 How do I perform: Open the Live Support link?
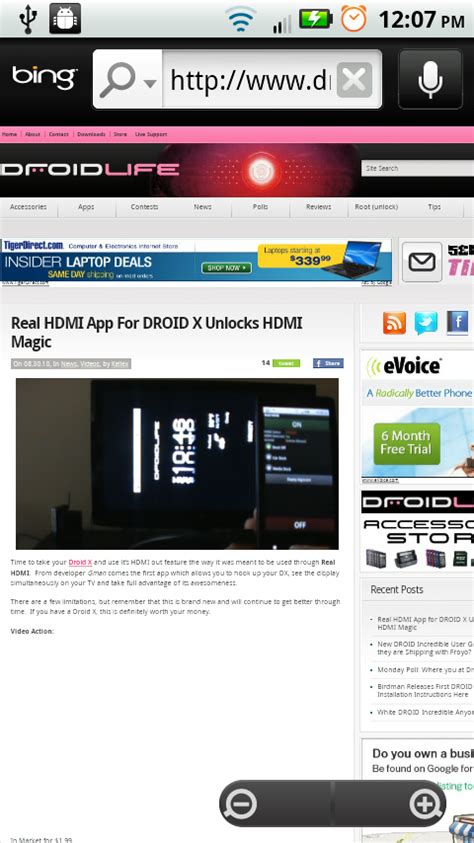tap(150, 134)
